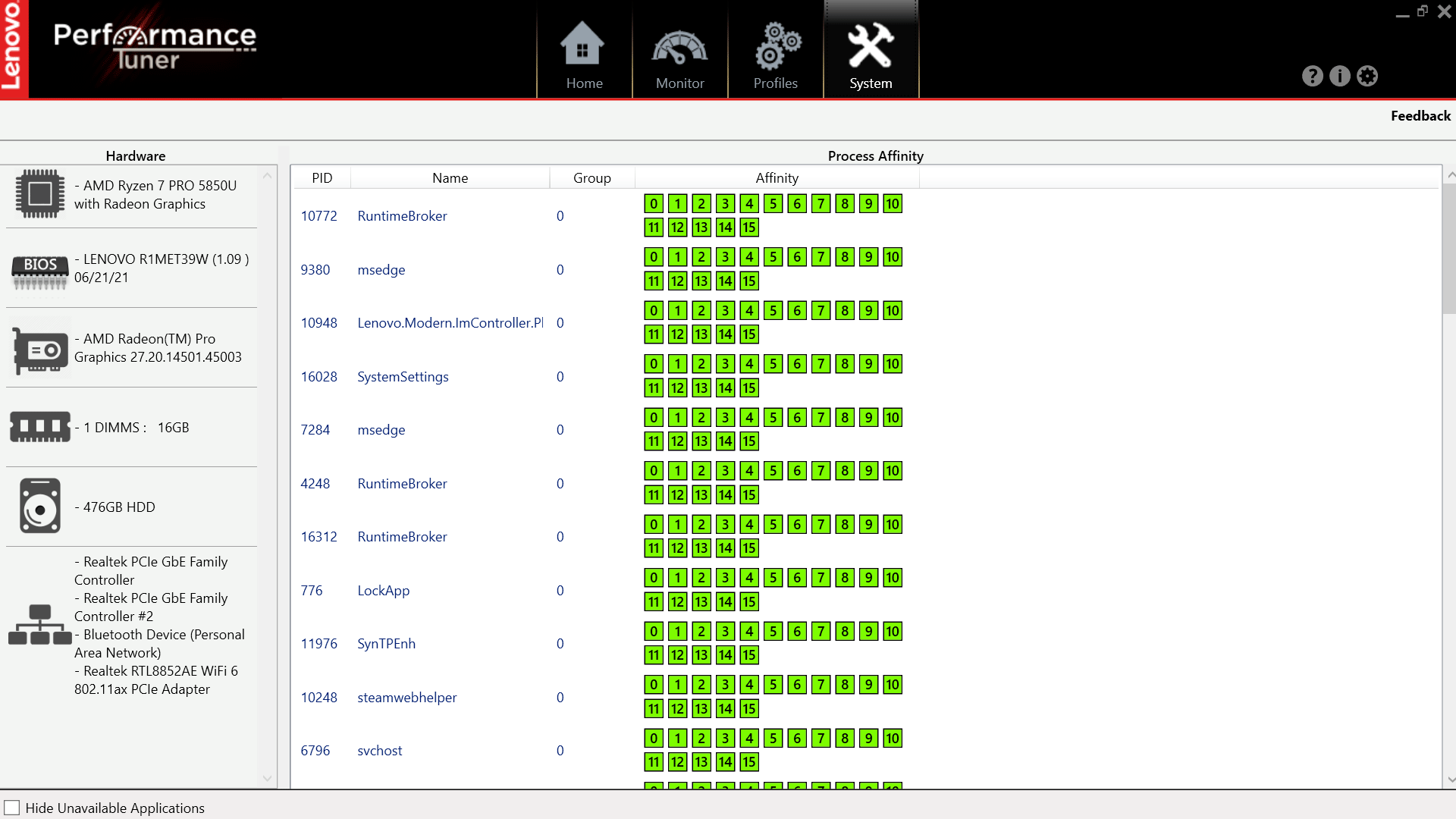The width and height of the screenshot is (1456, 819).
Task: Select the msedge process name, PID 9380
Action: coord(381,269)
